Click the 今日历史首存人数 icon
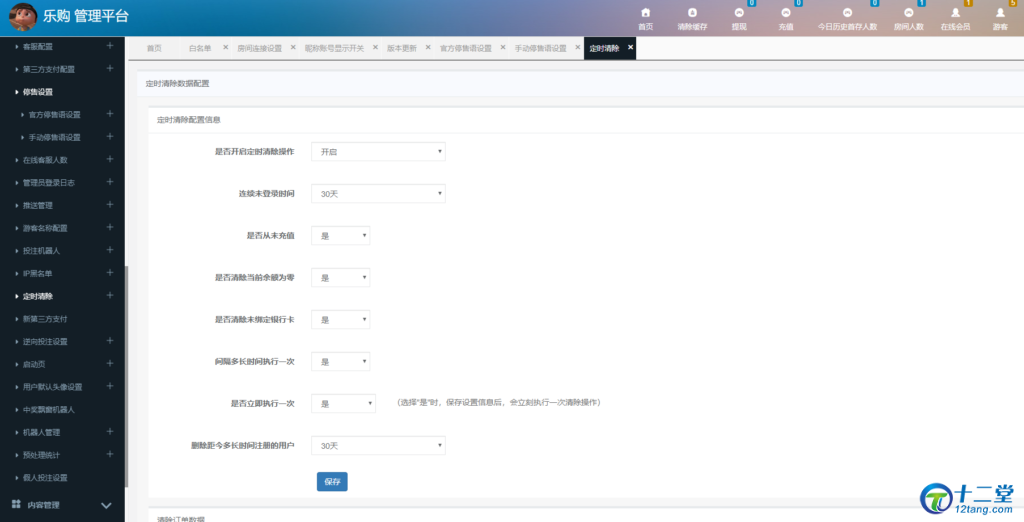Screen dimensions: 1024x522 point(847,12)
